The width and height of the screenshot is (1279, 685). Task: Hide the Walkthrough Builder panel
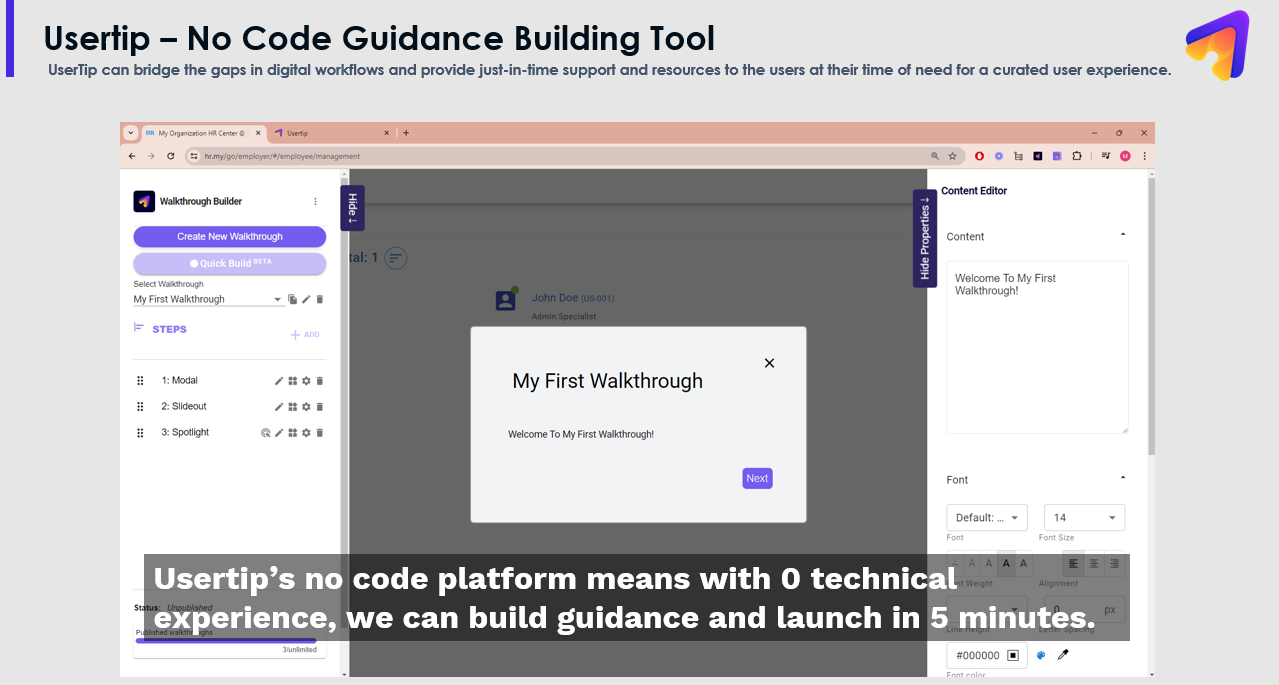(352, 208)
